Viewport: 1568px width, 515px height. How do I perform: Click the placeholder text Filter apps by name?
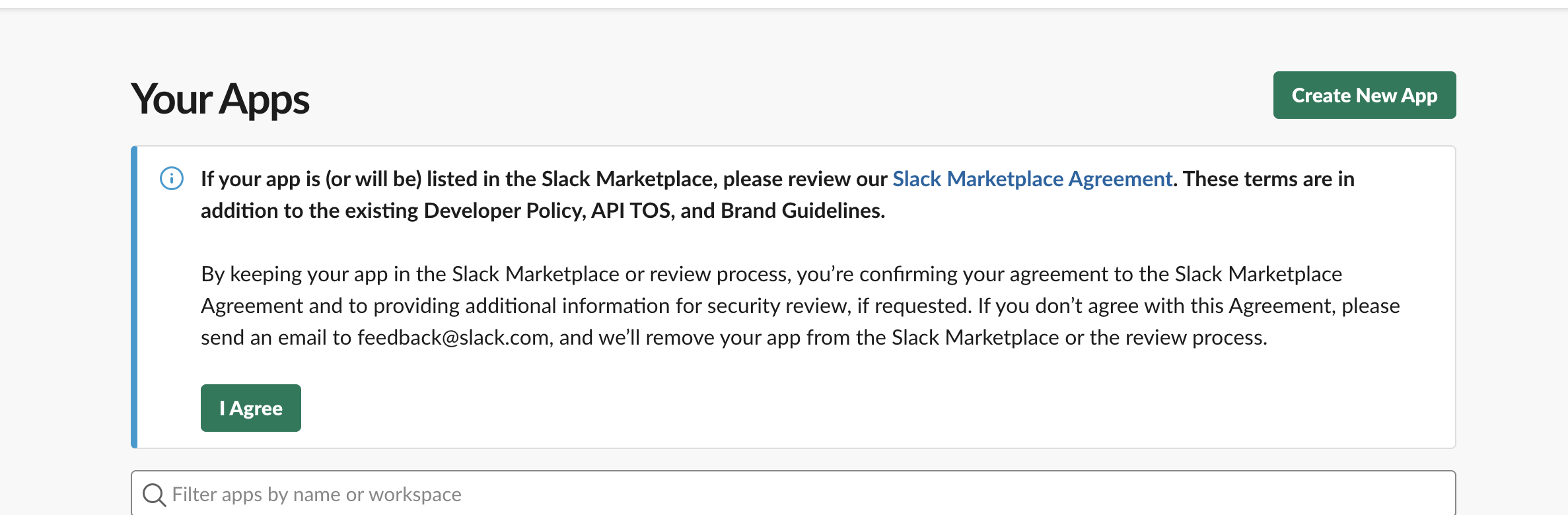[x=316, y=495]
